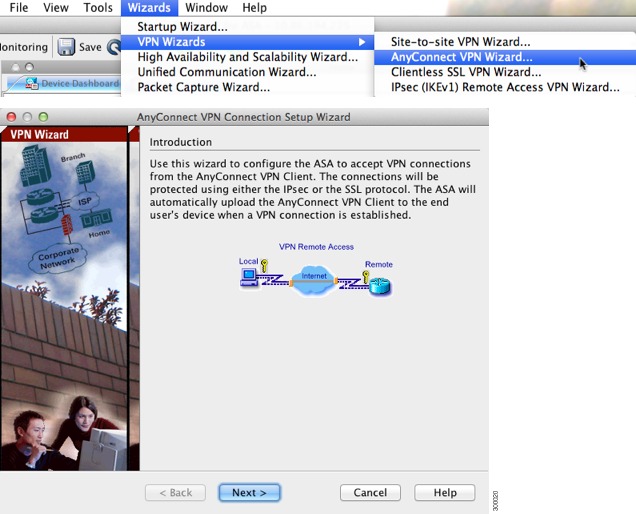Click the Save floppy disk icon
The height and width of the screenshot is (514, 636).
(66, 47)
